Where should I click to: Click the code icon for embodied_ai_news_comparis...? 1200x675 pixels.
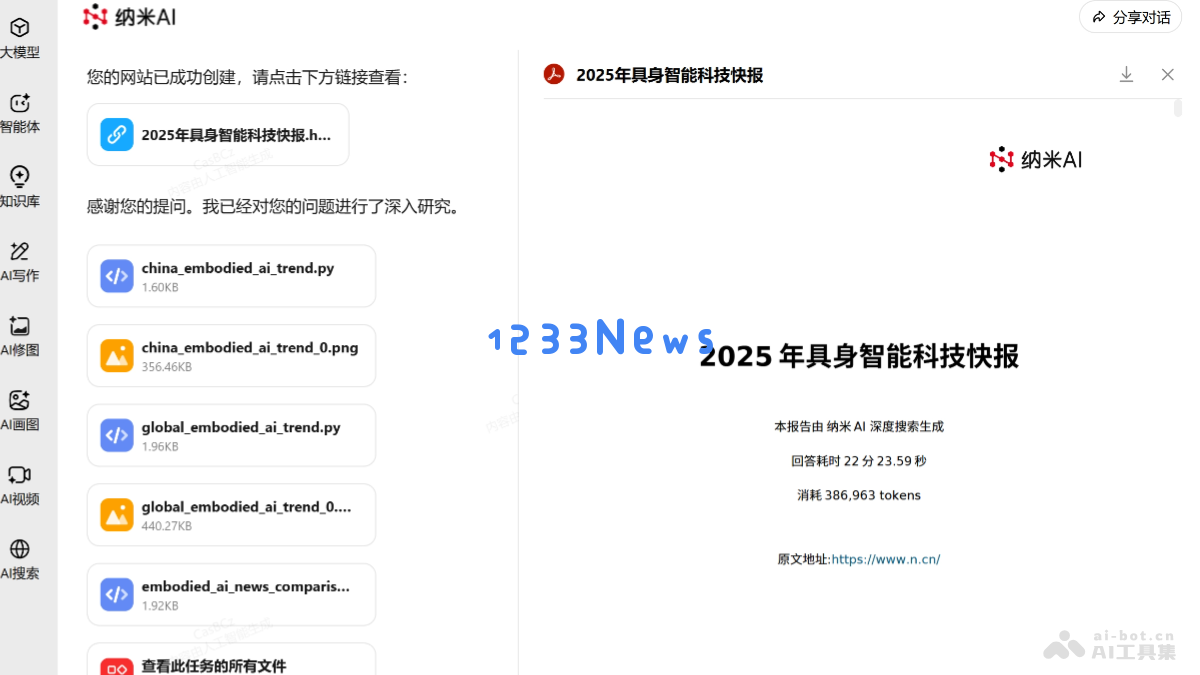point(117,594)
